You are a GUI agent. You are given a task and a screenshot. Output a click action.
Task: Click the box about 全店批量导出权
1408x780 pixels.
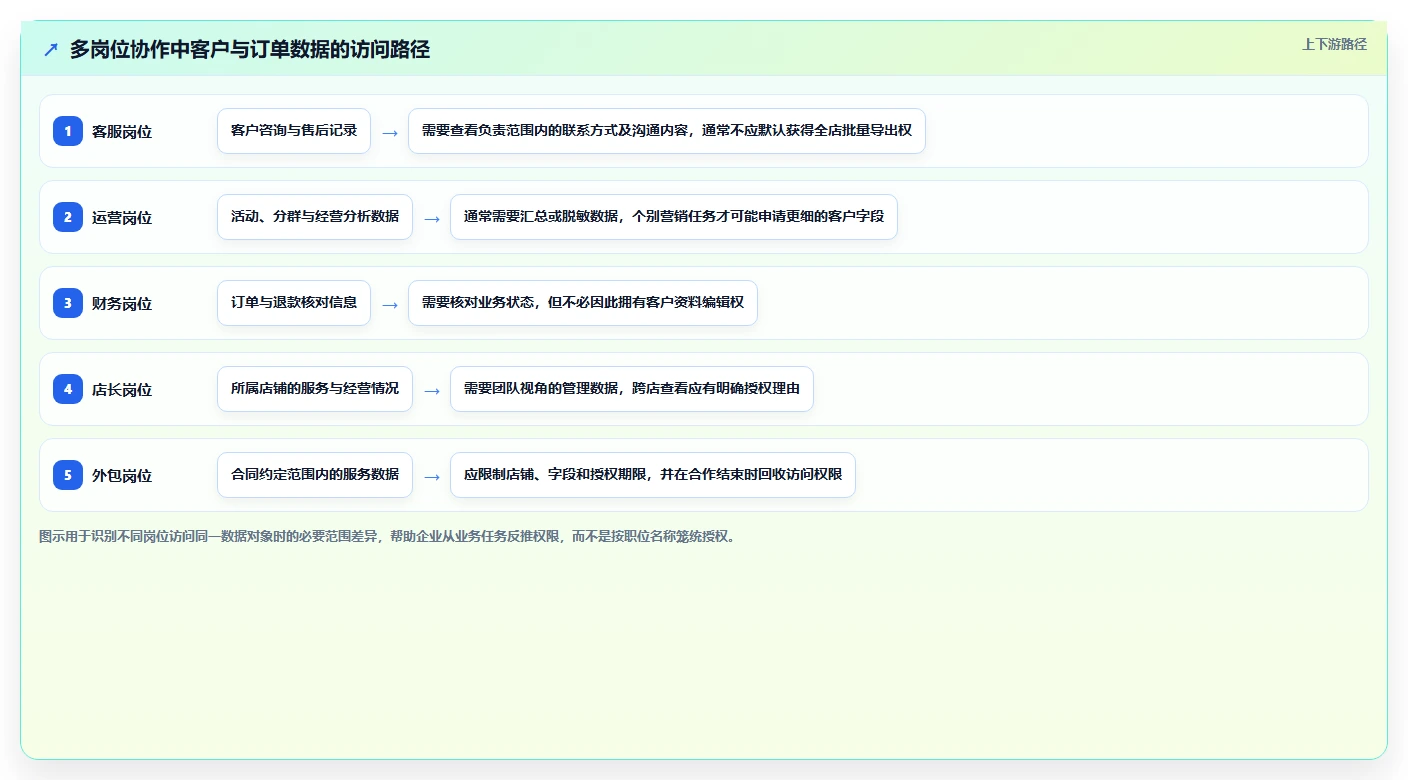click(x=667, y=131)
